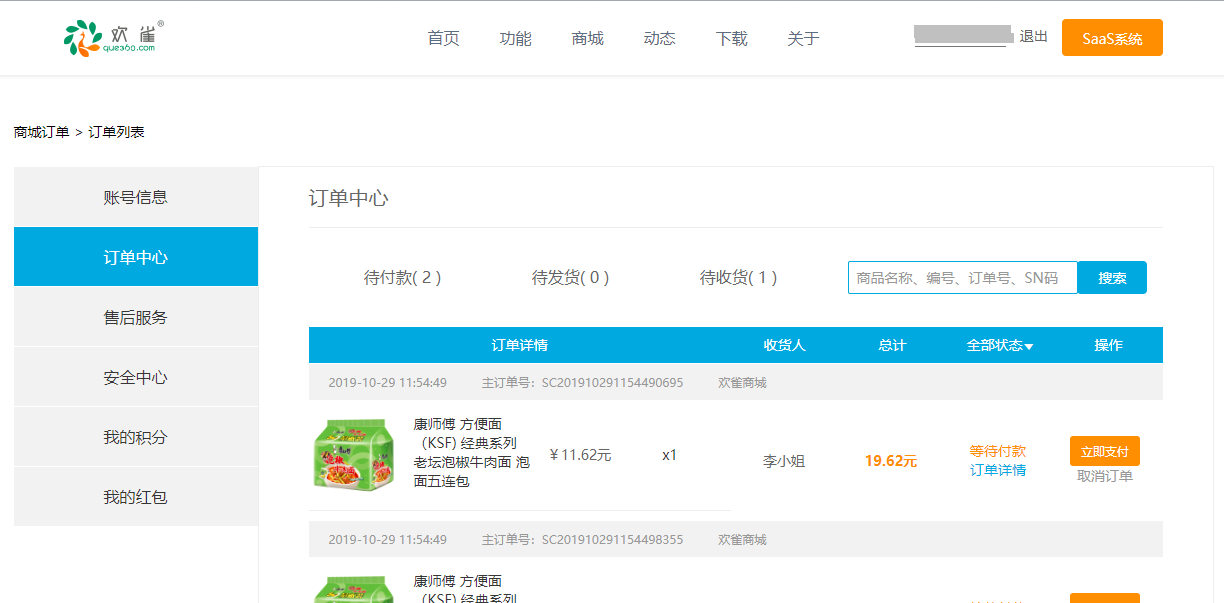Go to 安全中心 in the sidebar
The height and width of the screenshot is (603, 1224).
[x=136, y=377]
